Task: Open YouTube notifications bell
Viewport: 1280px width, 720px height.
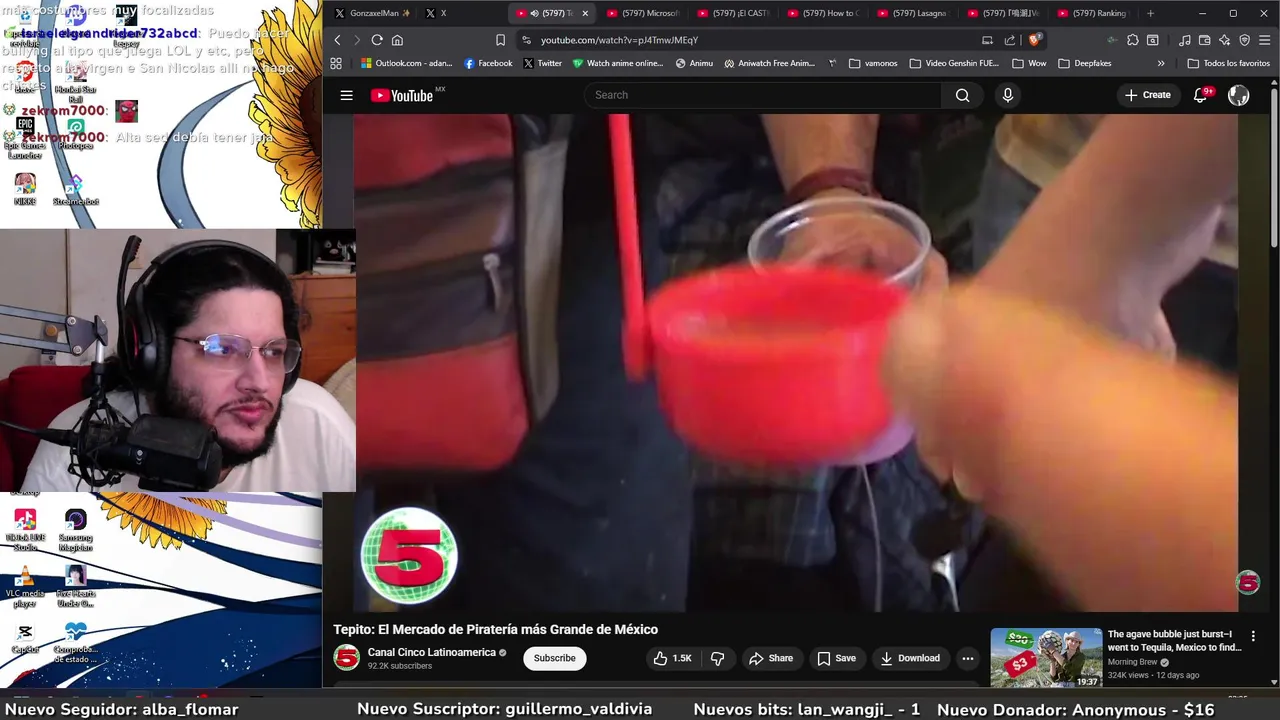Action: tap(1202, 95)
